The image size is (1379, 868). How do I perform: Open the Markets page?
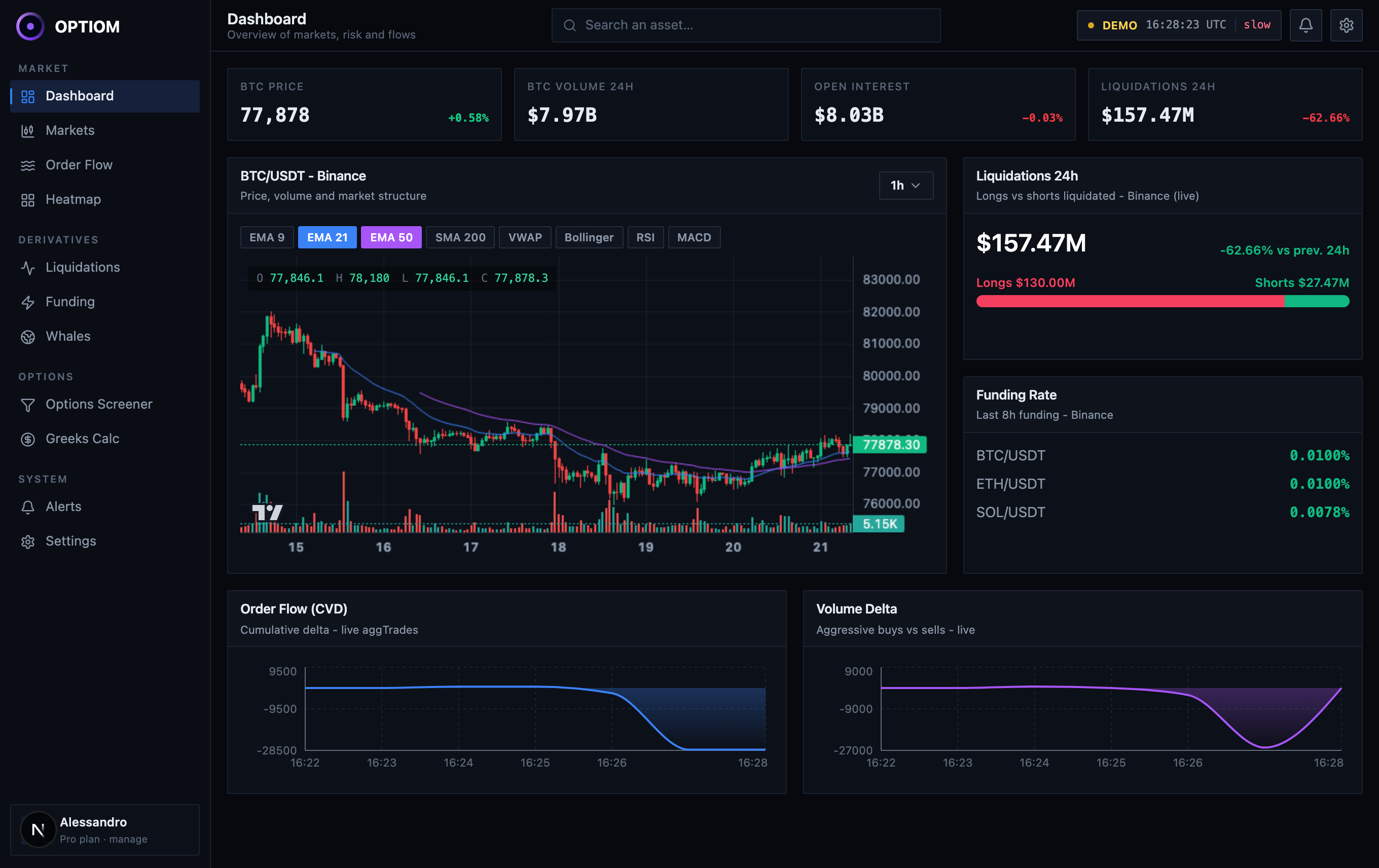105,130
